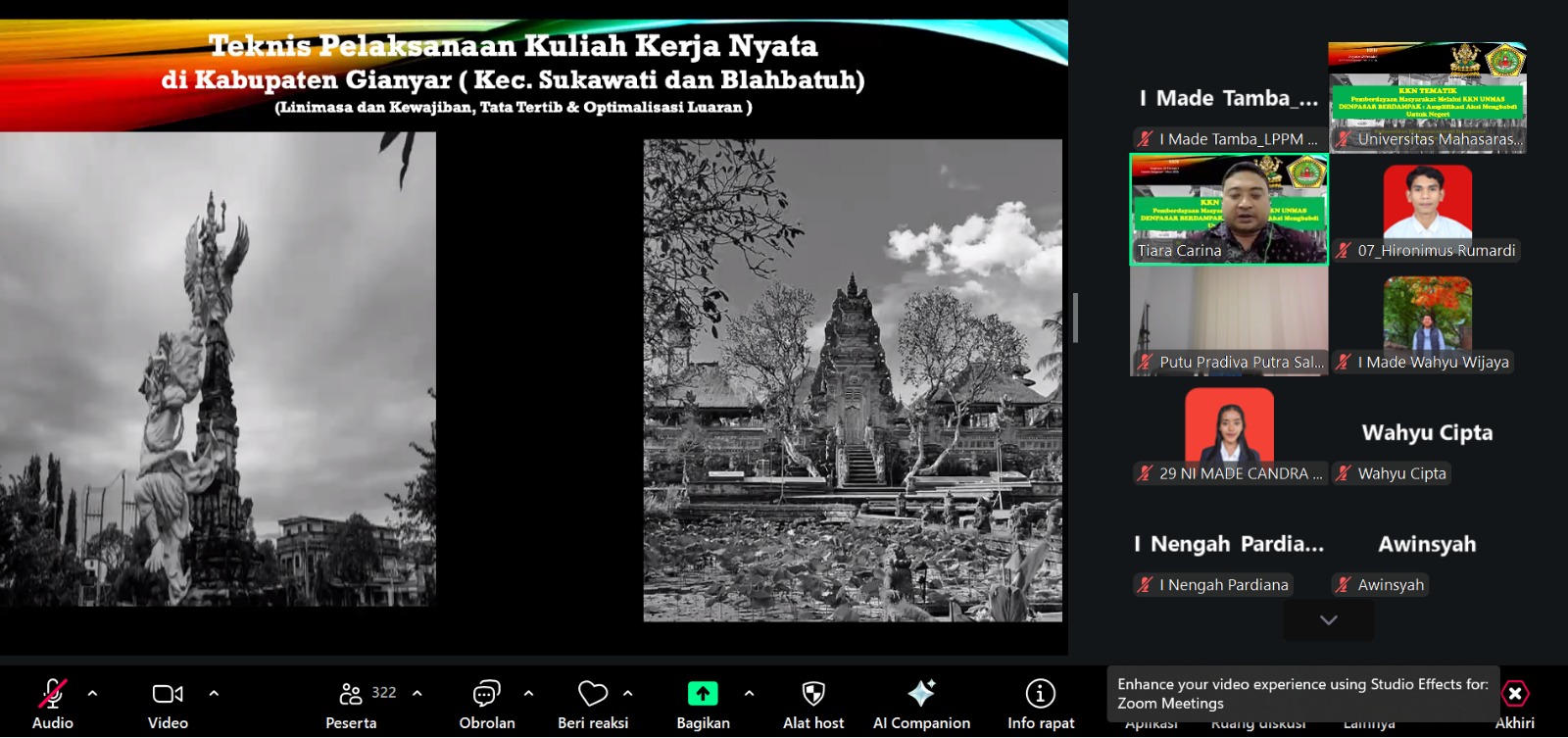Select Tiara Carina's active speaker video
This screenshot has width=1568, height=738.
[1229, 209]
